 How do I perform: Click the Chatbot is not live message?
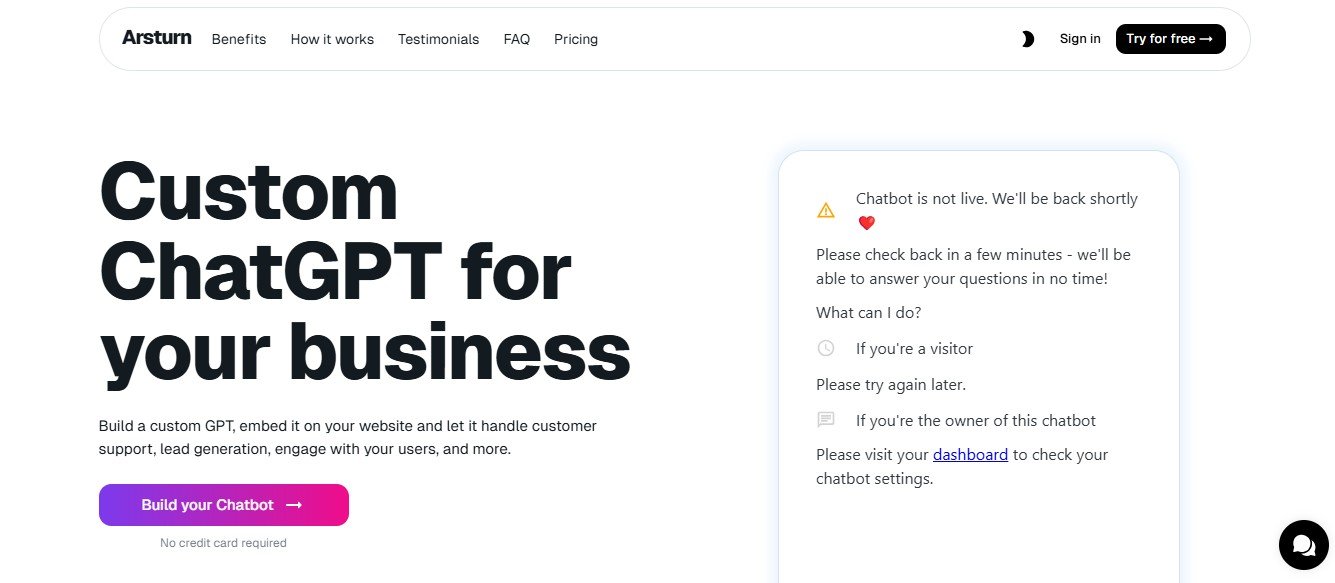[996, 199]
